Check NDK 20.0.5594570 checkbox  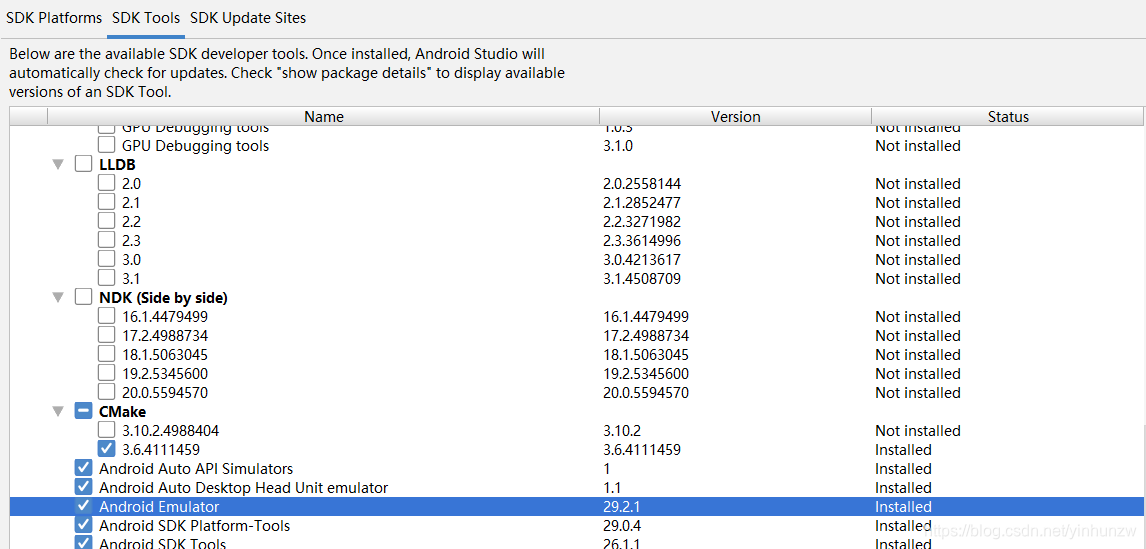(x=107, y=392)
